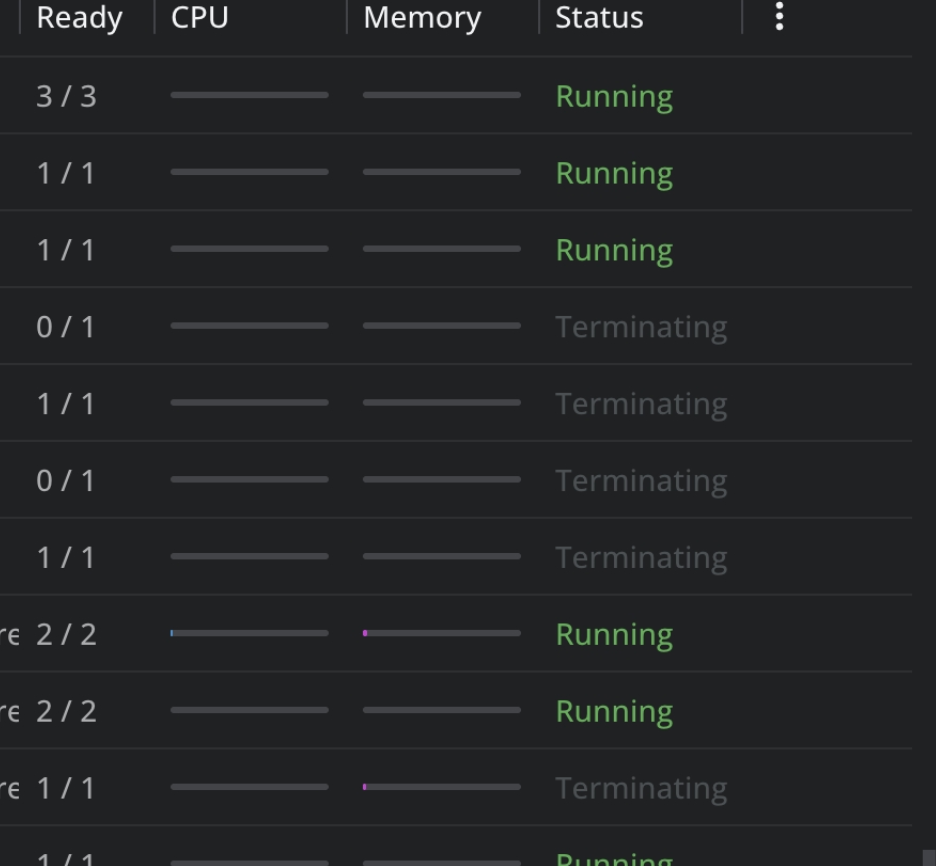Open the three-dot column options menu
Screen dimensions: 936x866
click(779, 17)
